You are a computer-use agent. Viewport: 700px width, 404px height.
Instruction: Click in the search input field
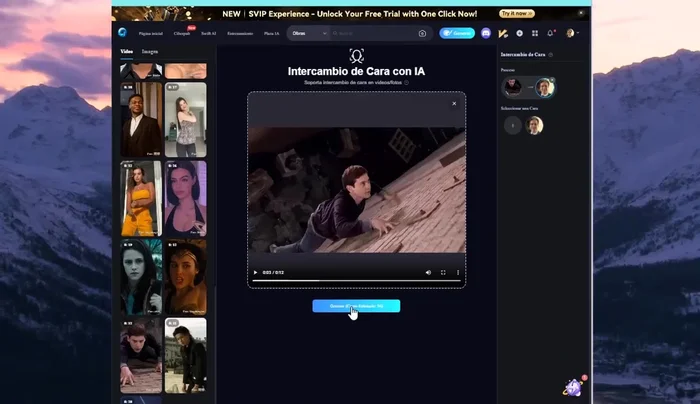pyautogui.click(x=377, y=33)
